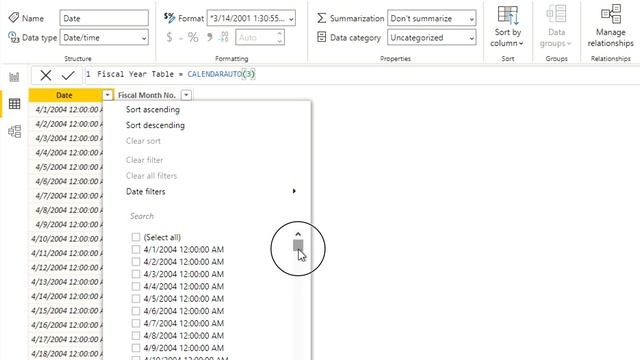Click the Fiscal Month No. column header
640x360 pixels.
point(147,95)
